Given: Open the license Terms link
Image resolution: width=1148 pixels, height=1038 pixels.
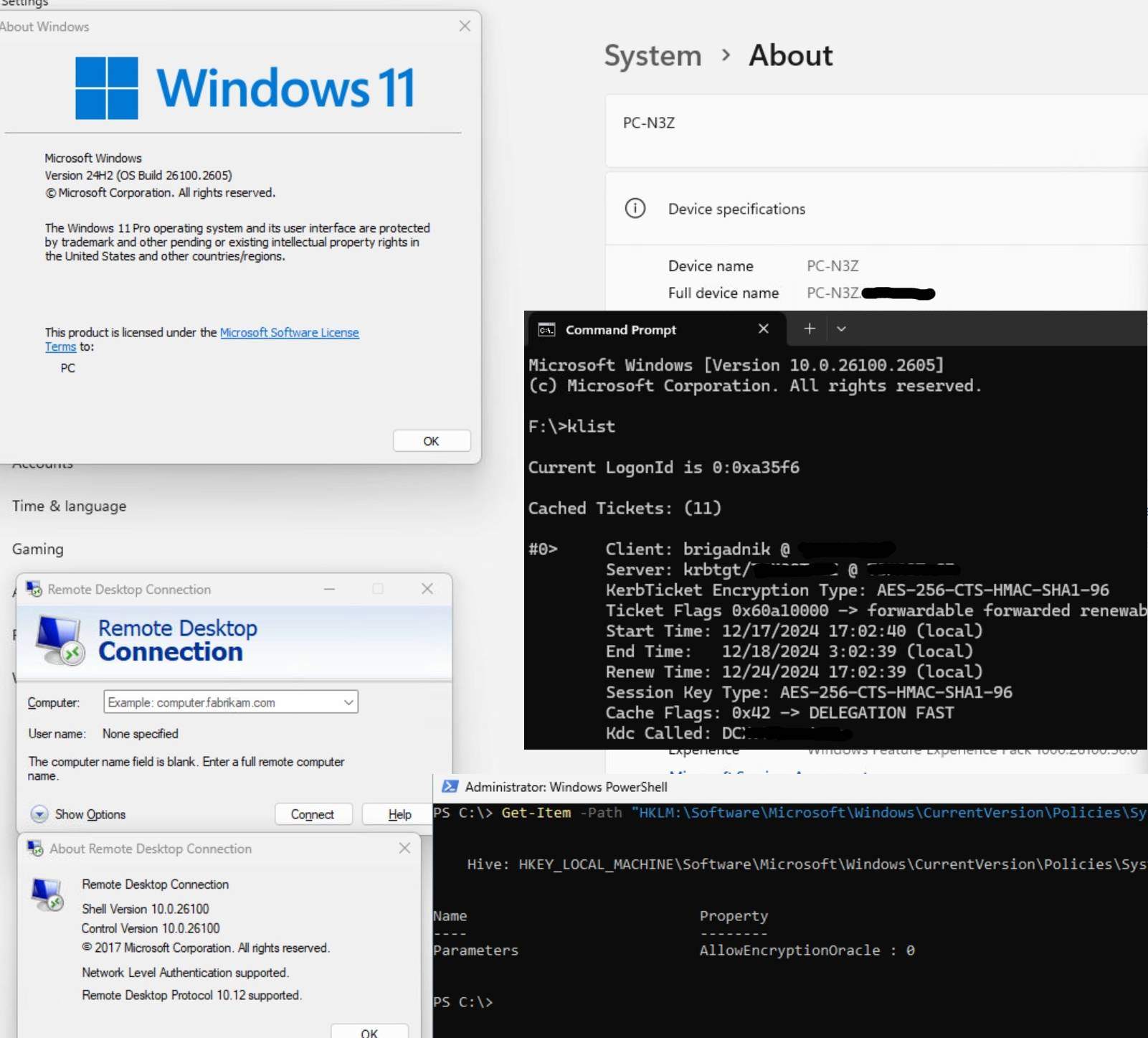Looking at the screenshot, I should pos(60,347).
